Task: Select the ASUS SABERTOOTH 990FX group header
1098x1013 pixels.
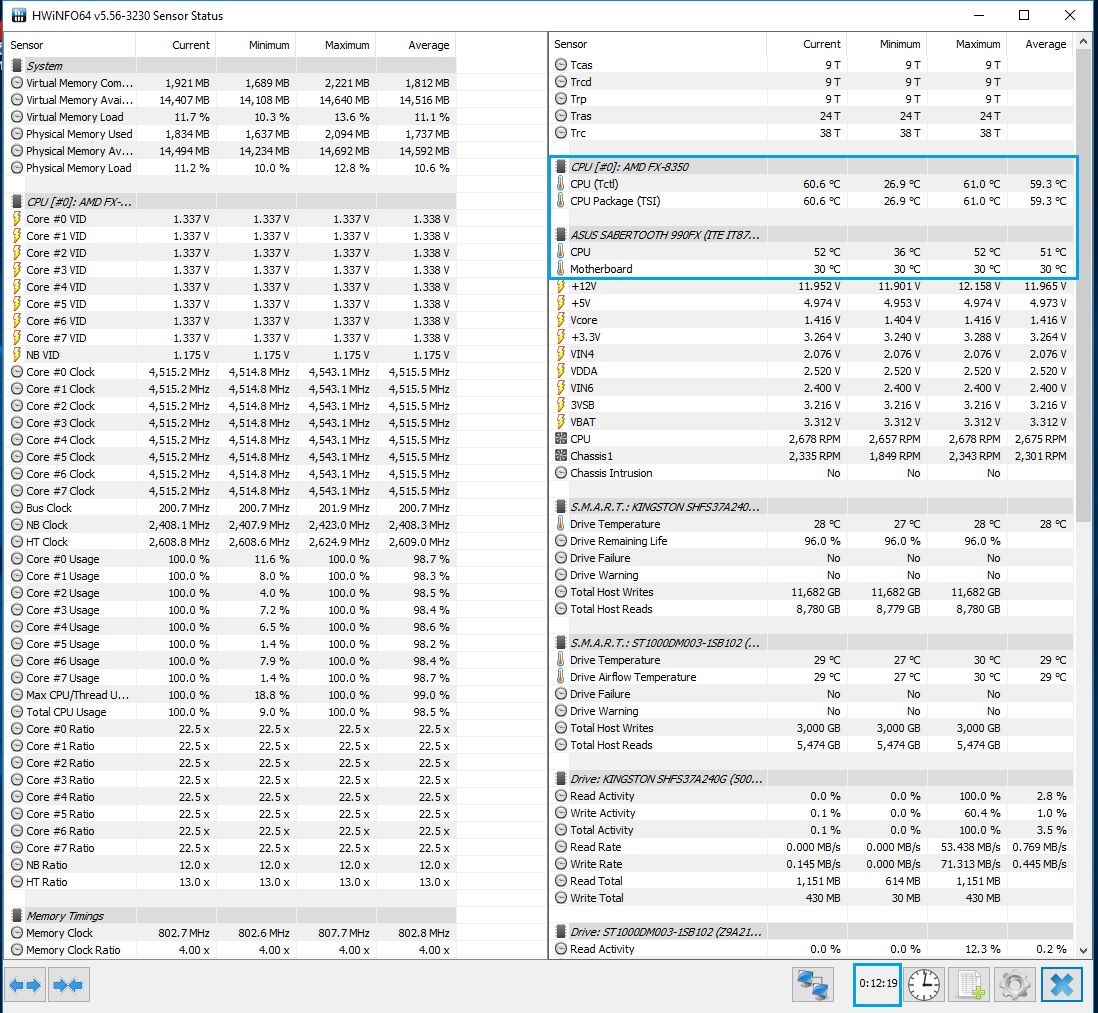Action: pos(813,235)
